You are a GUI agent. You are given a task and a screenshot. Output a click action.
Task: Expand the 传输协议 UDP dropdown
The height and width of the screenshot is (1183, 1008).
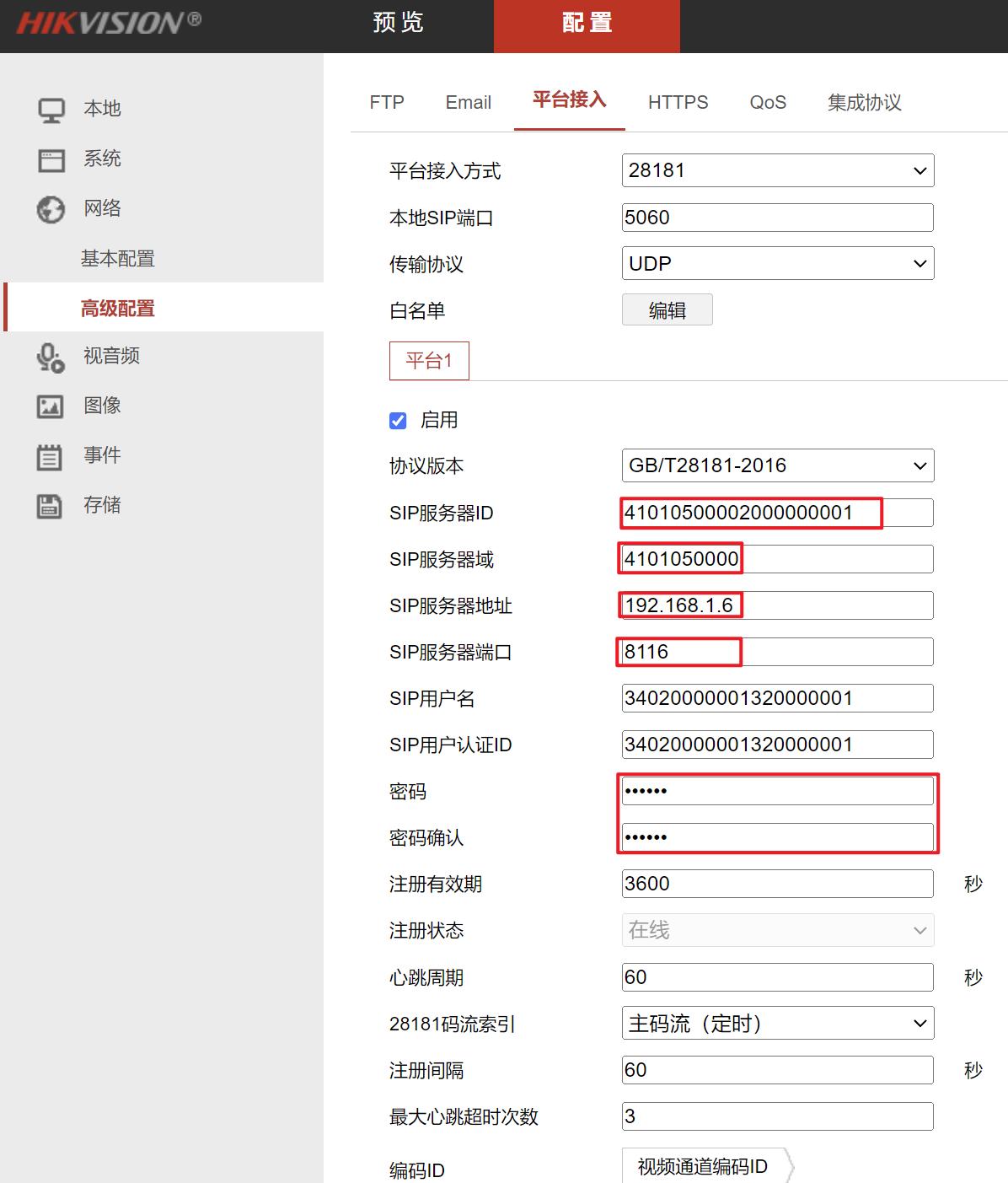point(777,264)
